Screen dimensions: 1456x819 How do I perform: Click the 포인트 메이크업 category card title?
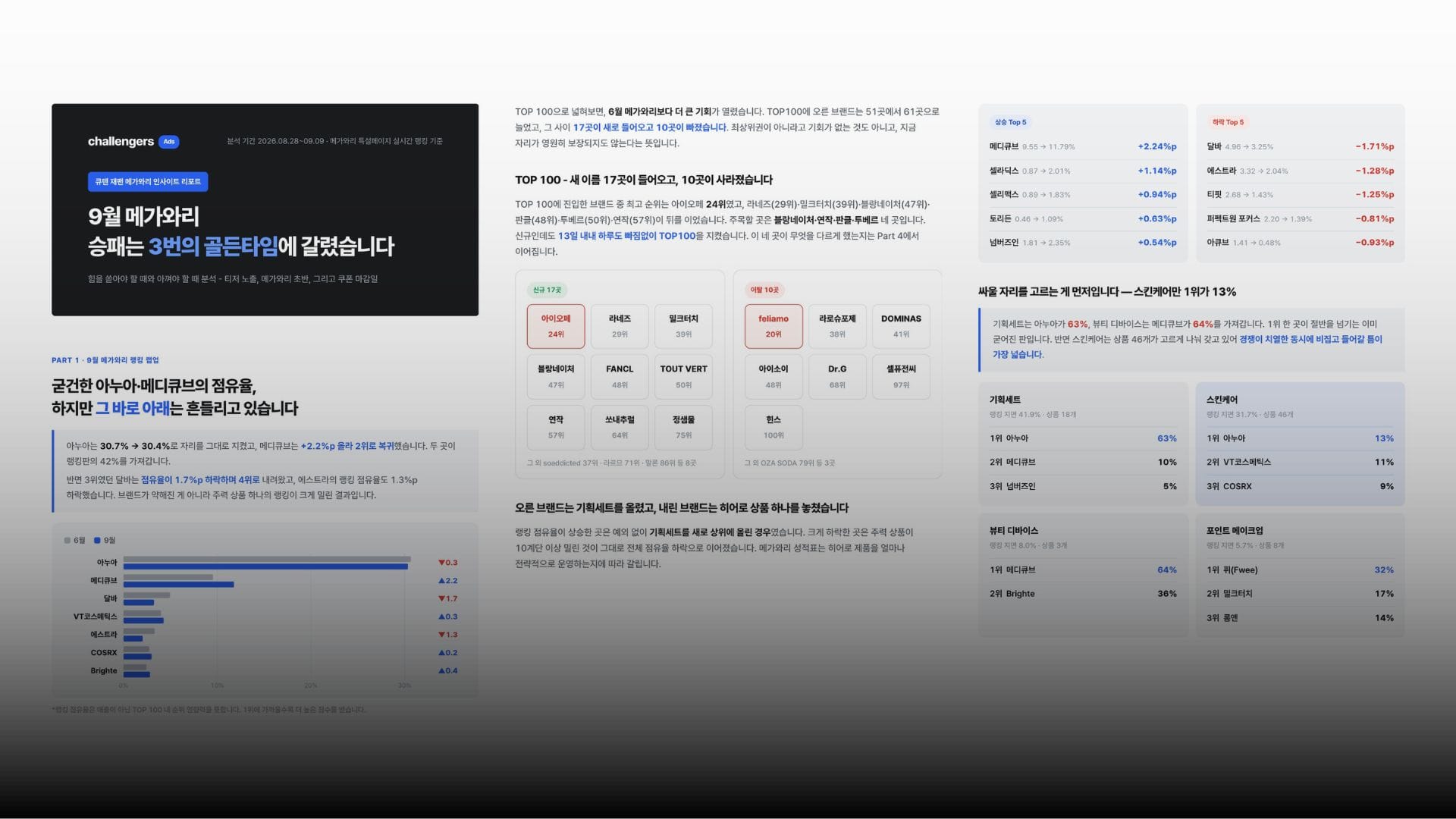[1235, 531]
